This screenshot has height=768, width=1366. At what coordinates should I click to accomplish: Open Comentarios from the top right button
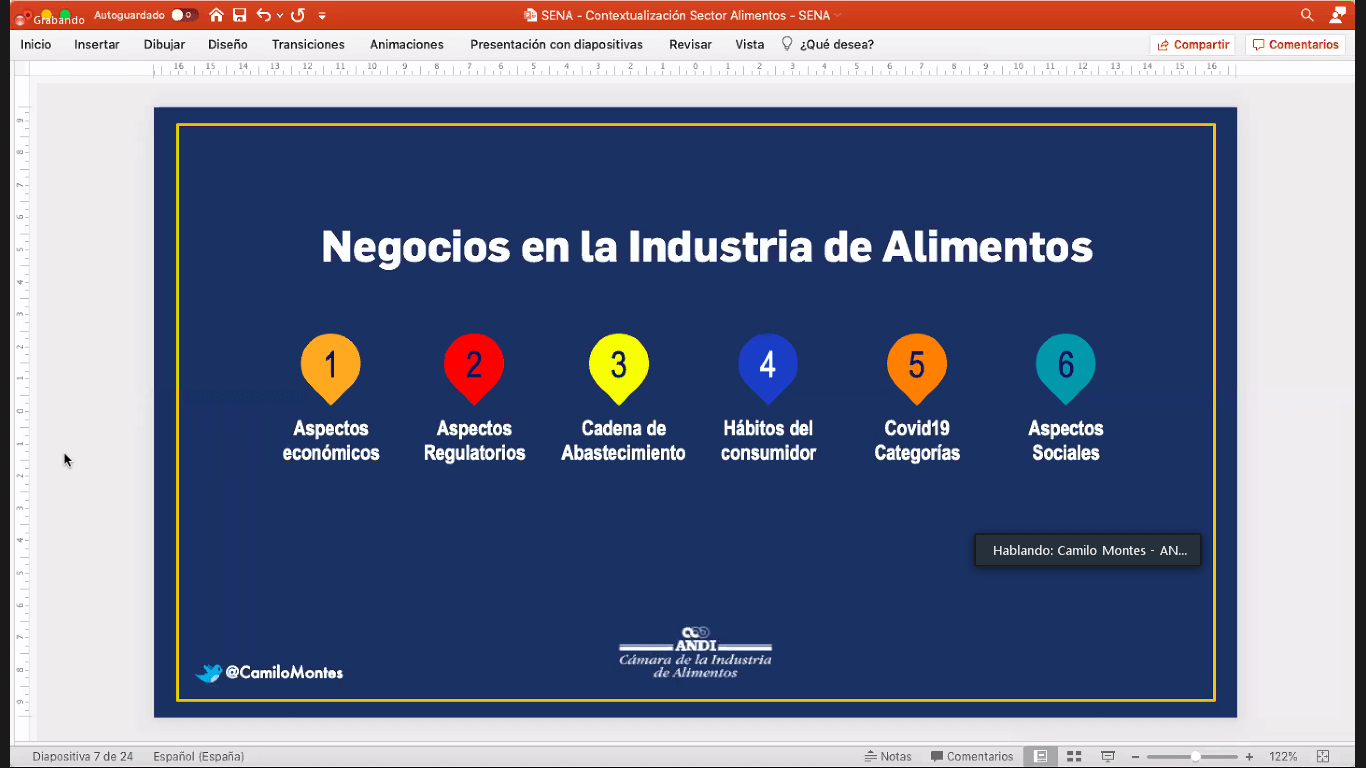(x=1295, y=44)
